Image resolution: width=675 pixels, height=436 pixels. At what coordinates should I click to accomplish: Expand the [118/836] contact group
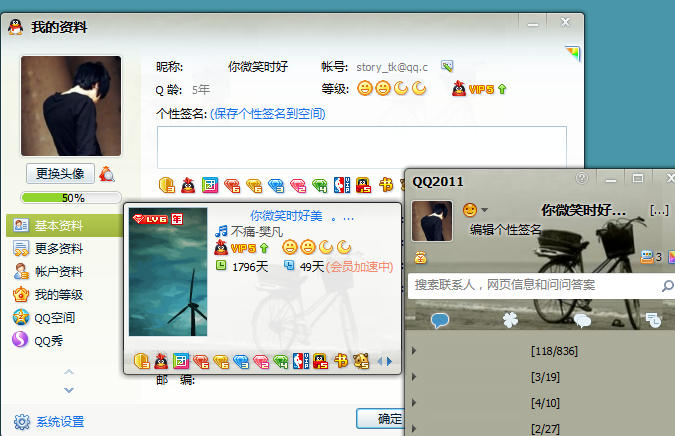[414, 350]
